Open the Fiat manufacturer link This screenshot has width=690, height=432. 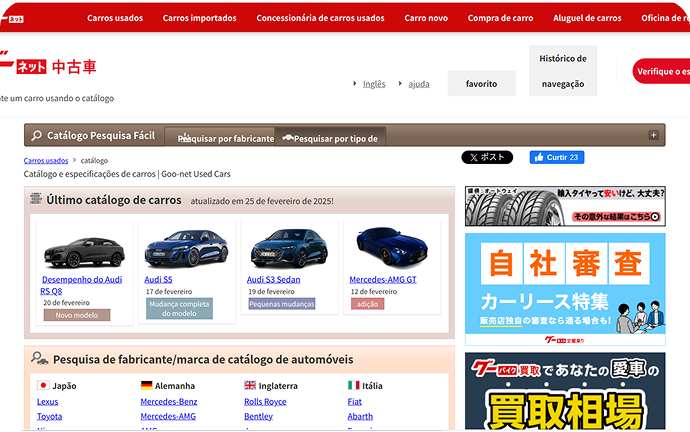point(355,402)
